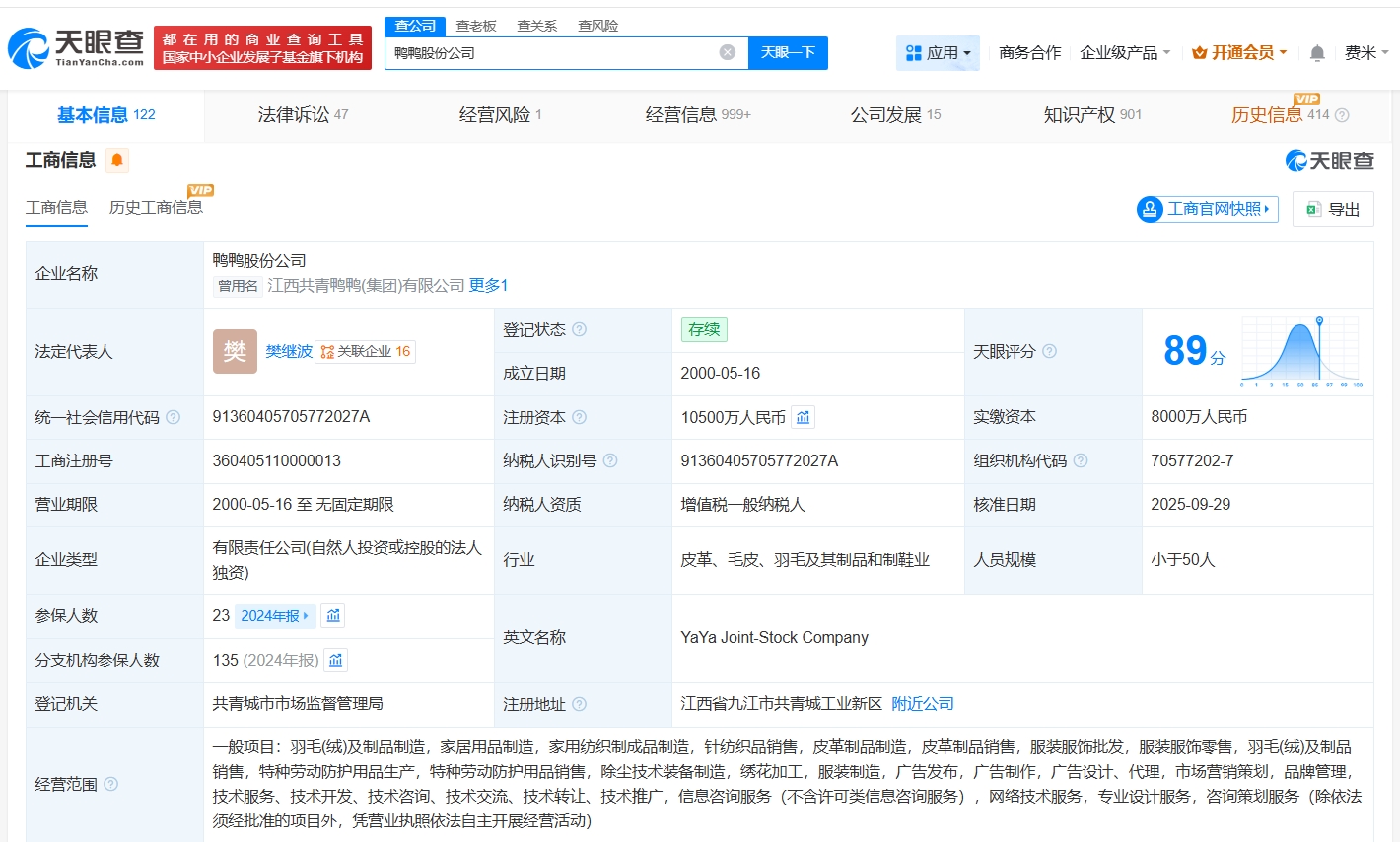Open the 应用 dropdown menu
Viewport: 1400px width, 842px height.
[937, 52]
